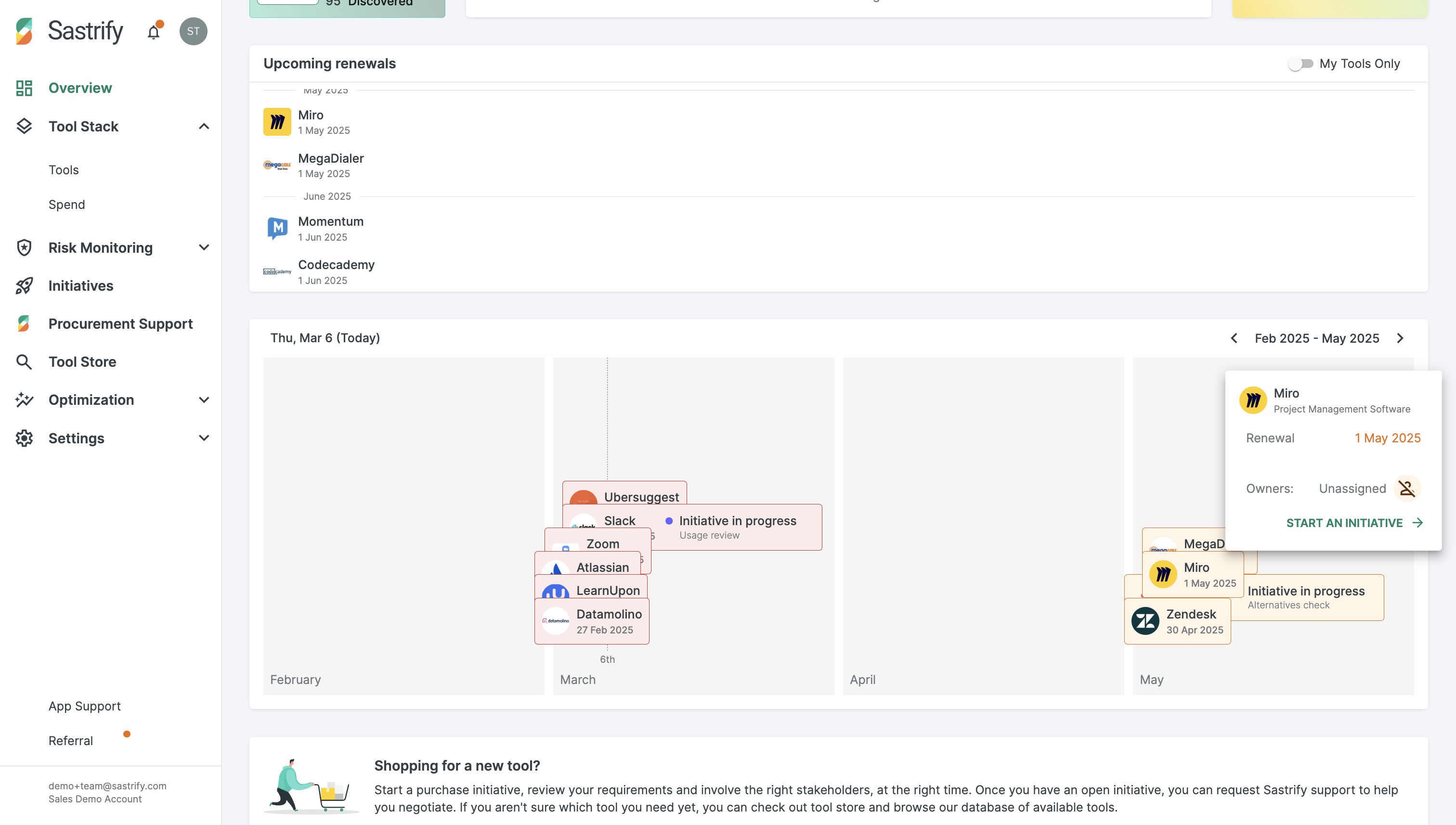
Task: Open App Support link
Action: tap(84, 706)
